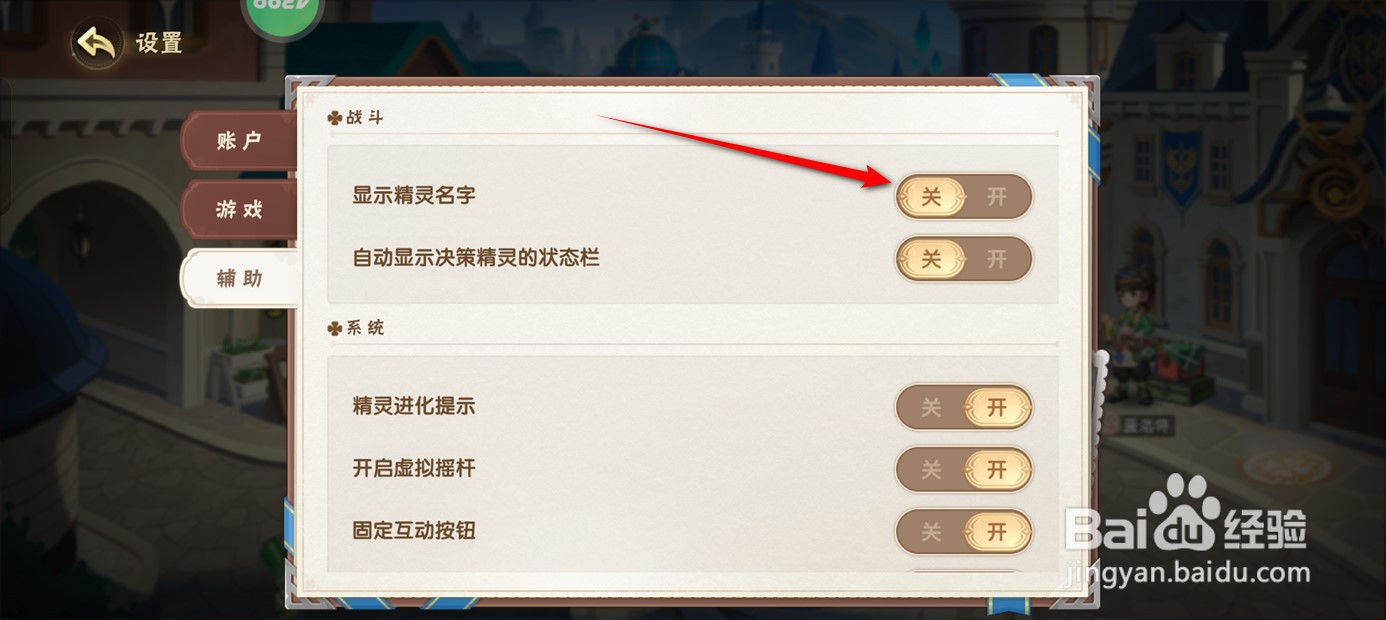This screenshot has height=620, width=1386.
Task: Turn 精灵进化提示 to 关
Action: 931,408
